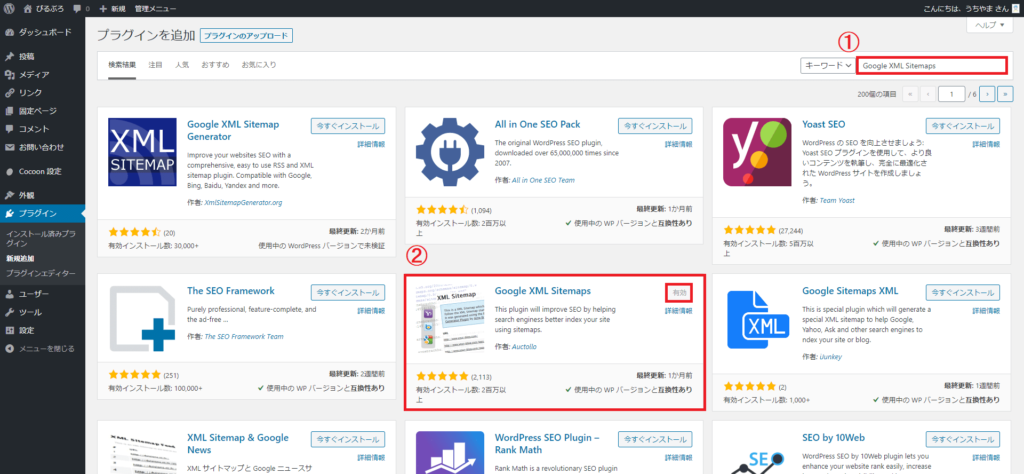Open Auctollo author link

(524, 347)
